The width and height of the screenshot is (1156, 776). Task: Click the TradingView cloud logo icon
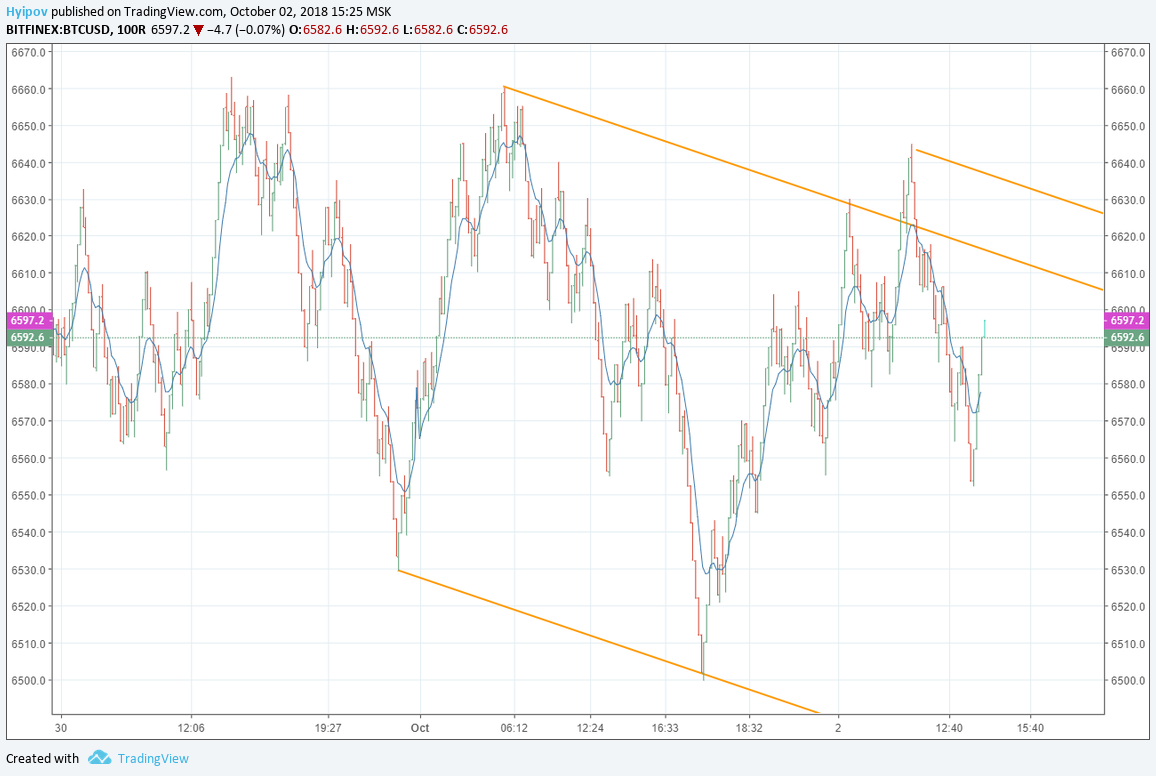click(100, 758)
